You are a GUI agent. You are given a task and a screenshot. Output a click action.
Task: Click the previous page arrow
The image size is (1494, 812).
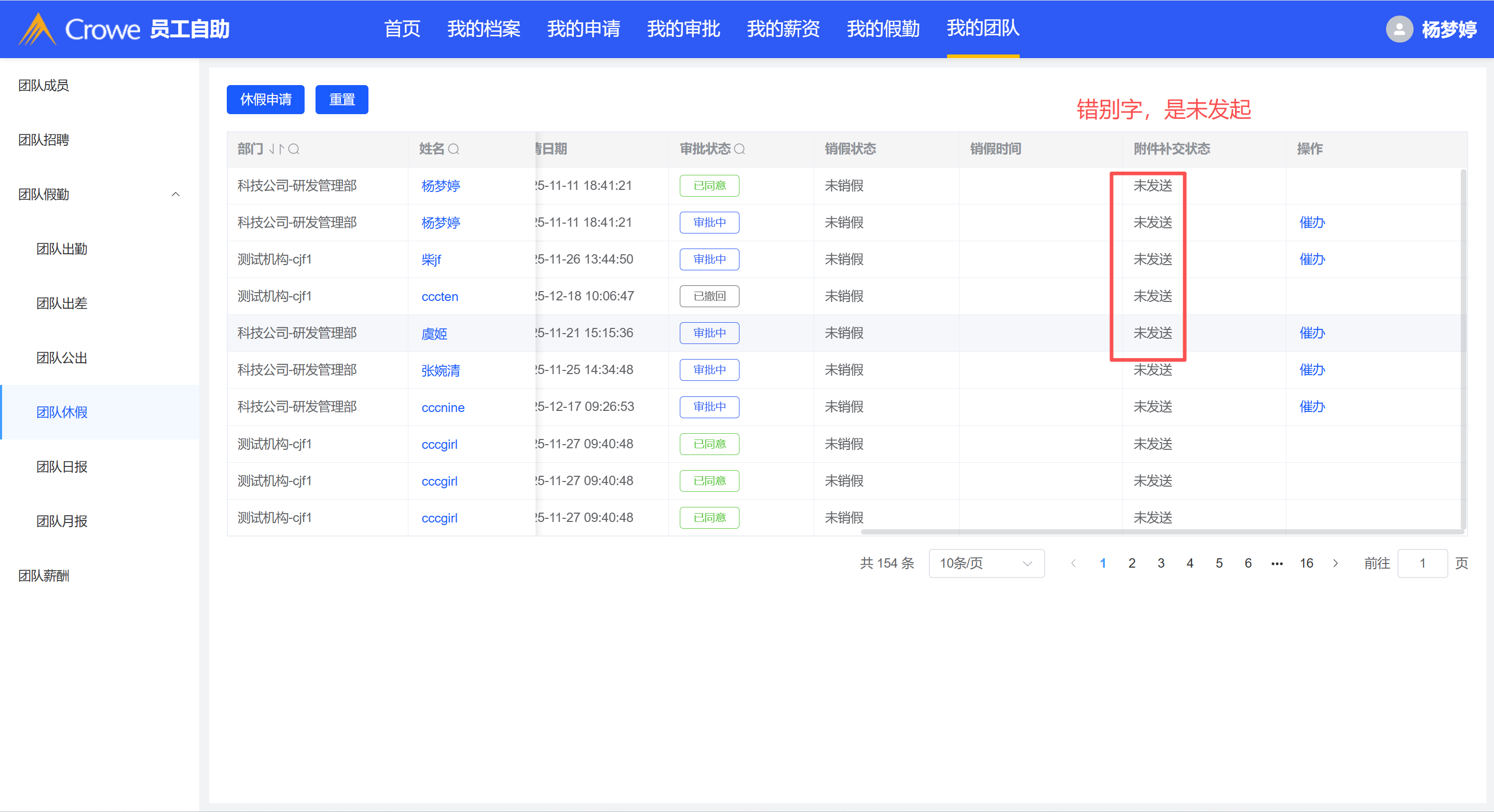tap(1074, 563)
